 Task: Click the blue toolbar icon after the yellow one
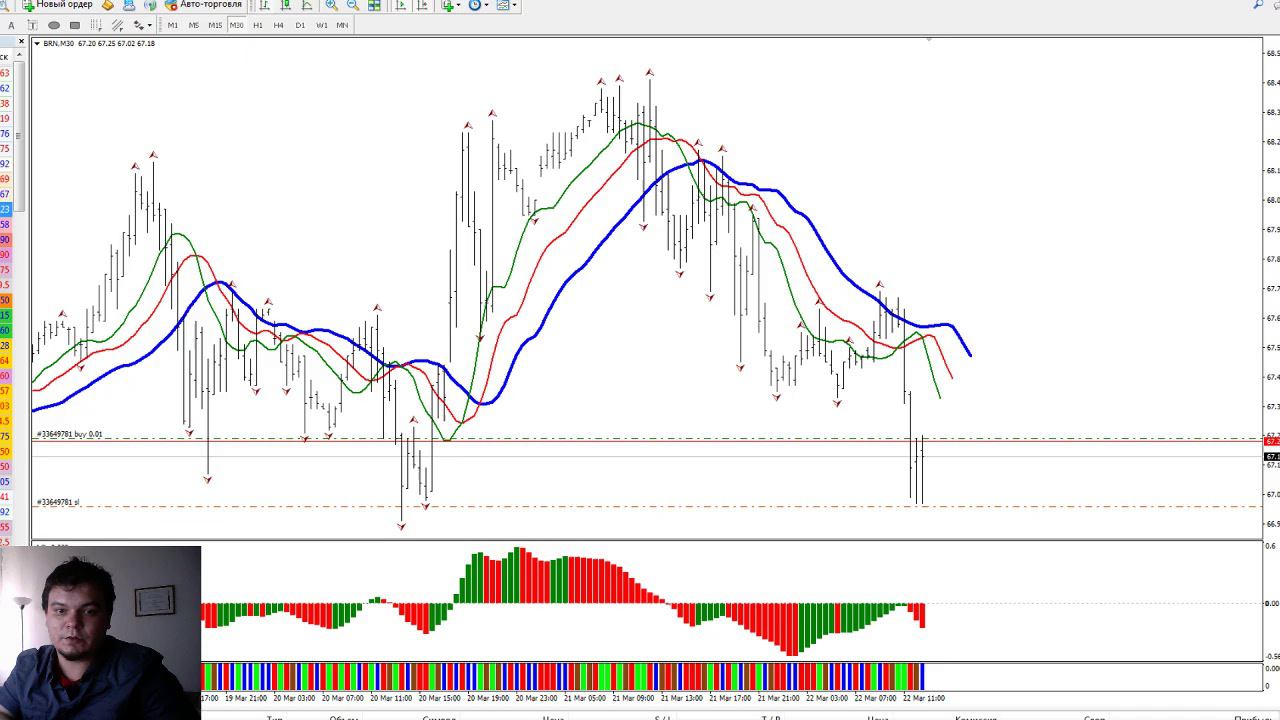coord(129,5)
